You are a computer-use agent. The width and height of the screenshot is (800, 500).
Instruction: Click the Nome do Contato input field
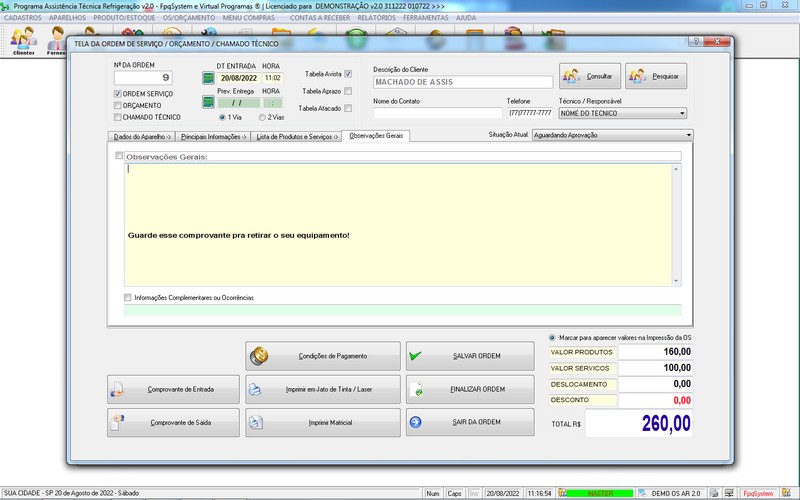(437, 113)
